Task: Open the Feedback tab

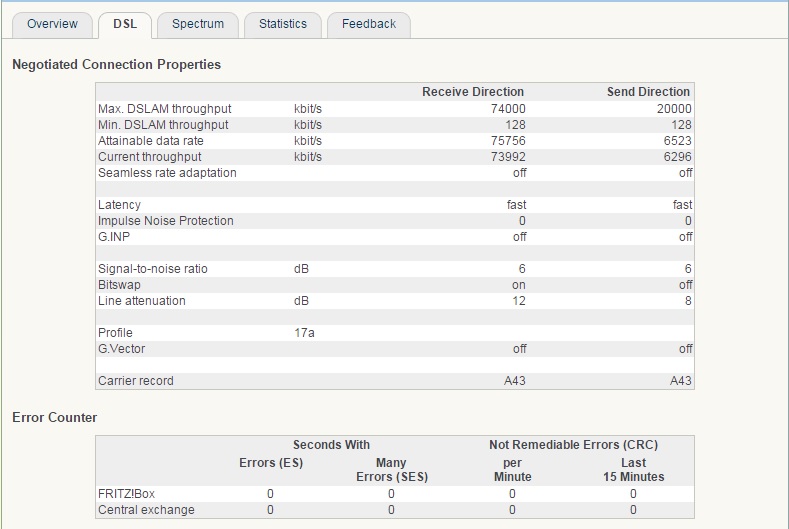Action: 368,24
